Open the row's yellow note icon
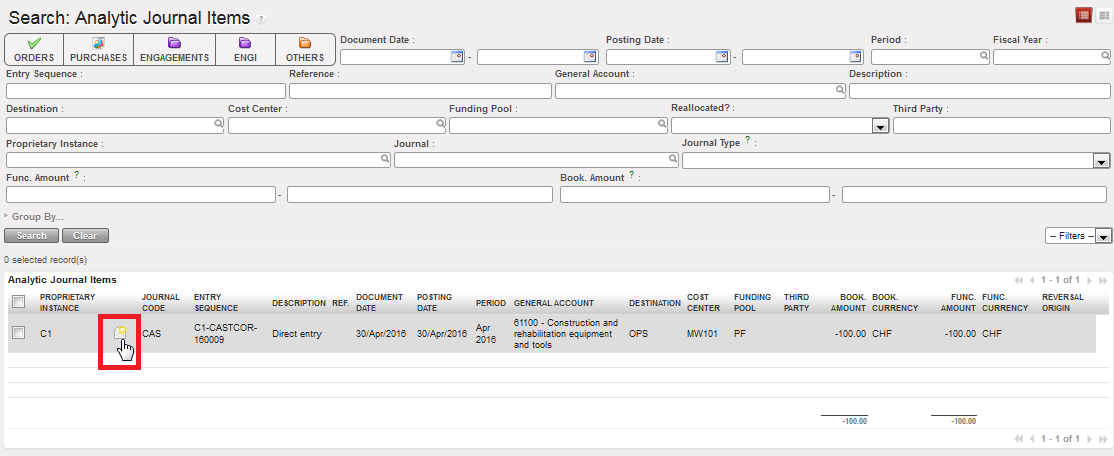 (121, 333)
